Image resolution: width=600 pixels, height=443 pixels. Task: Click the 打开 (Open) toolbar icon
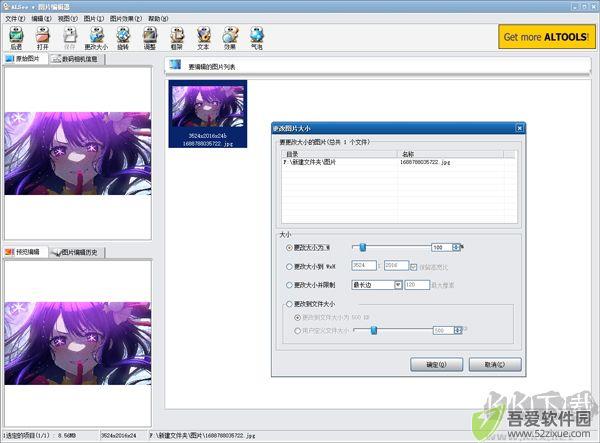tap(42, 38)
